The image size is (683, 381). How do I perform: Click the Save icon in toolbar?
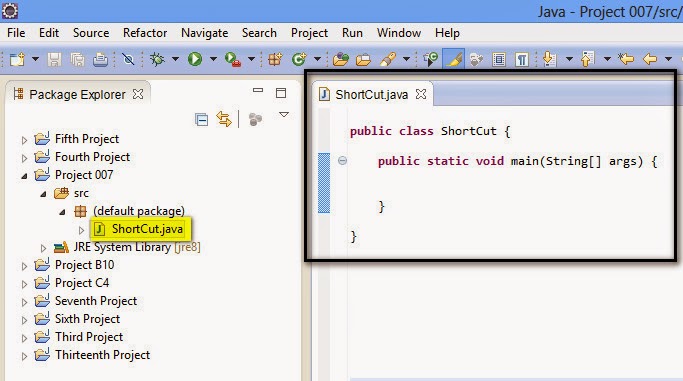(x=54, y=59)
